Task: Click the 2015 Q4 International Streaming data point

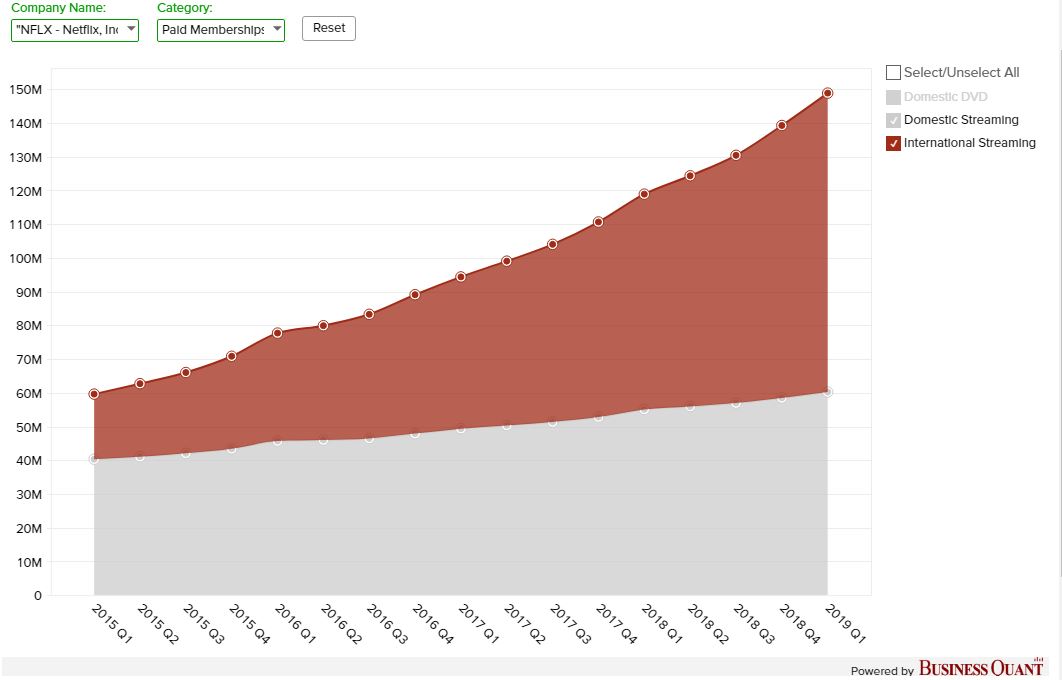Action: click(x=232, y=356)
